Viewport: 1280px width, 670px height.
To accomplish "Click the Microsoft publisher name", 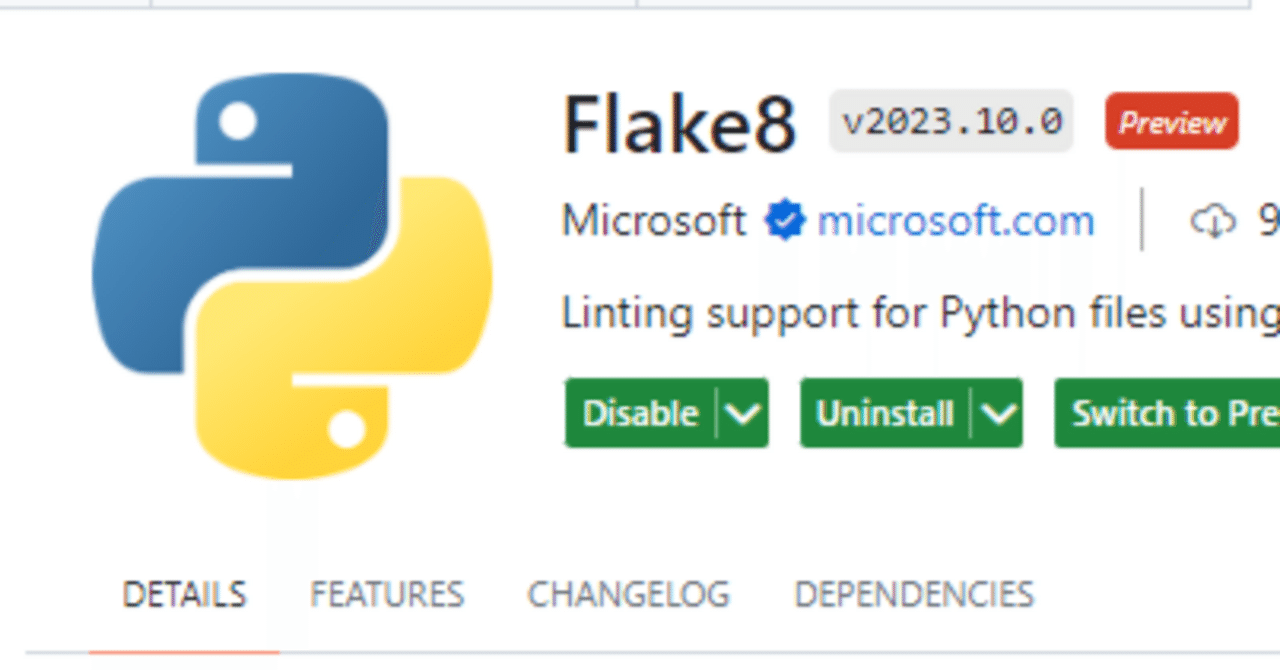I will coord(654,220).
